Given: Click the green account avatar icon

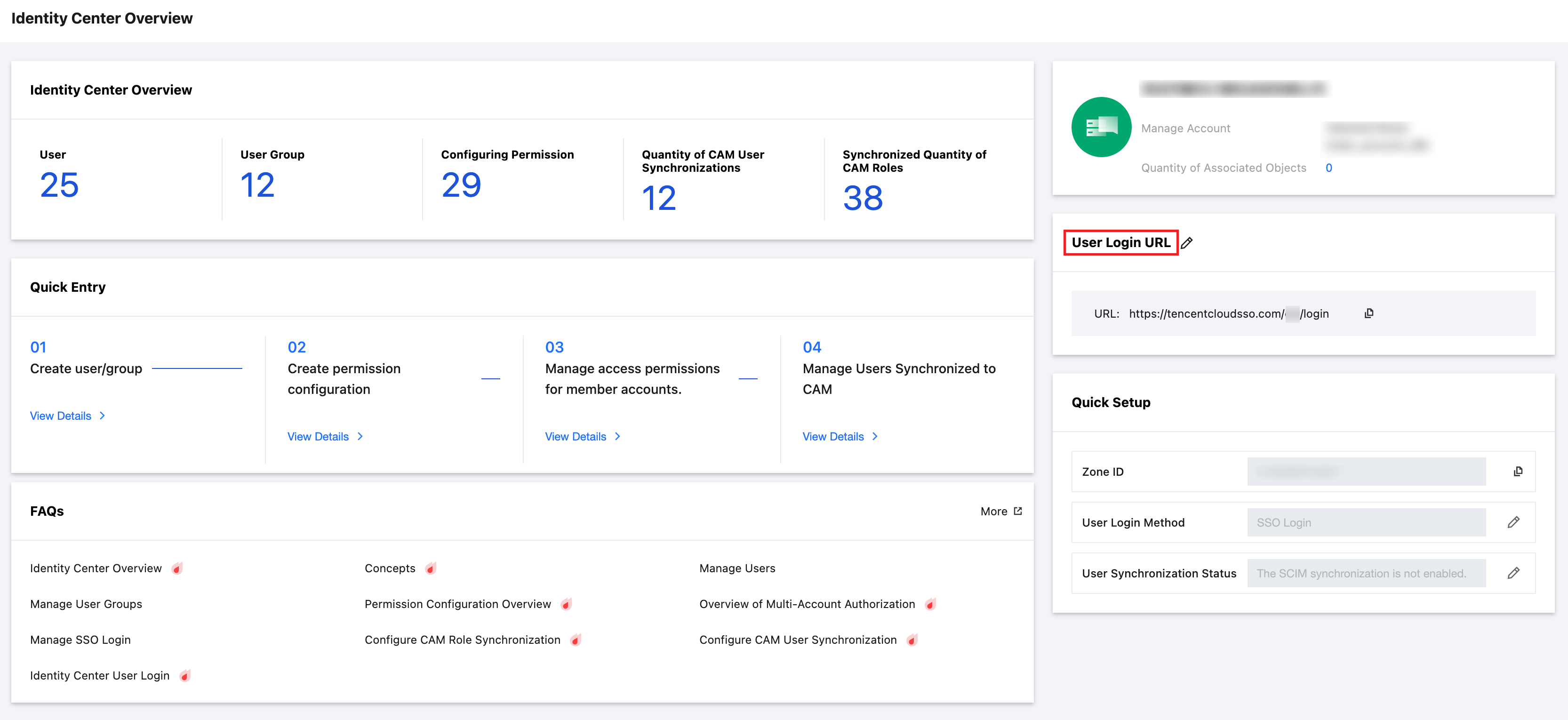Looking at the screenshot, I should tap(1101, 127).
